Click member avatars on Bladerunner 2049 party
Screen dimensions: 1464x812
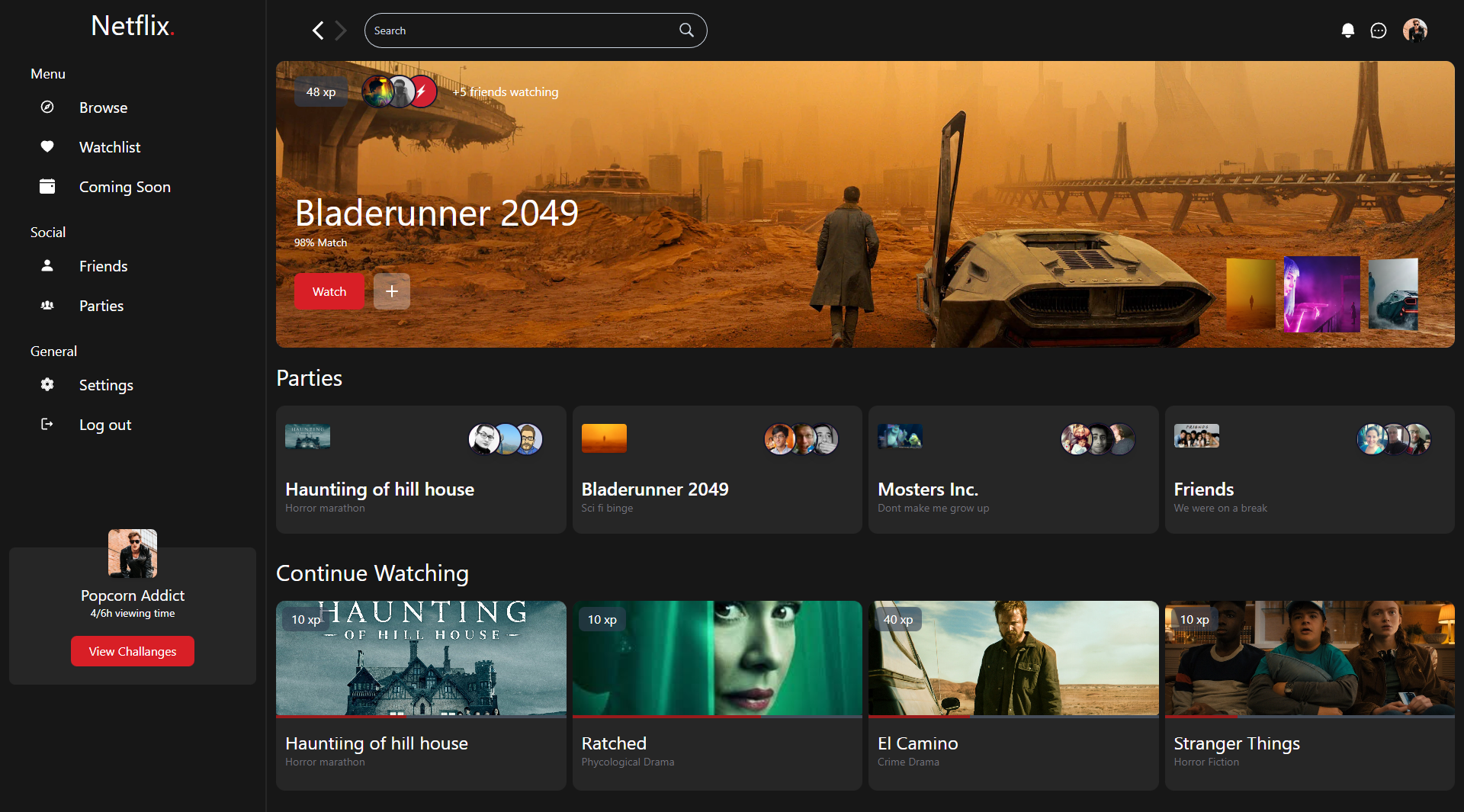(801, 439)
